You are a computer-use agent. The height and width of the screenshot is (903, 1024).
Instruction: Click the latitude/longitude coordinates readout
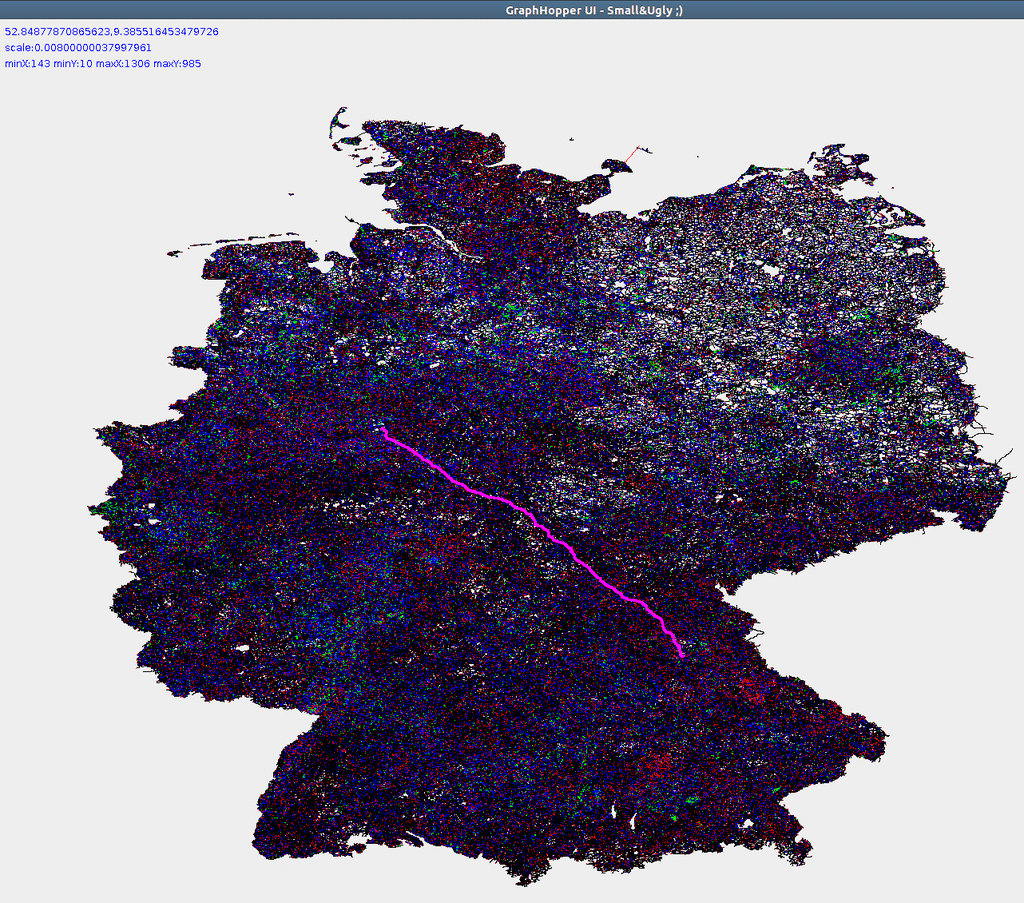(112, 32)
